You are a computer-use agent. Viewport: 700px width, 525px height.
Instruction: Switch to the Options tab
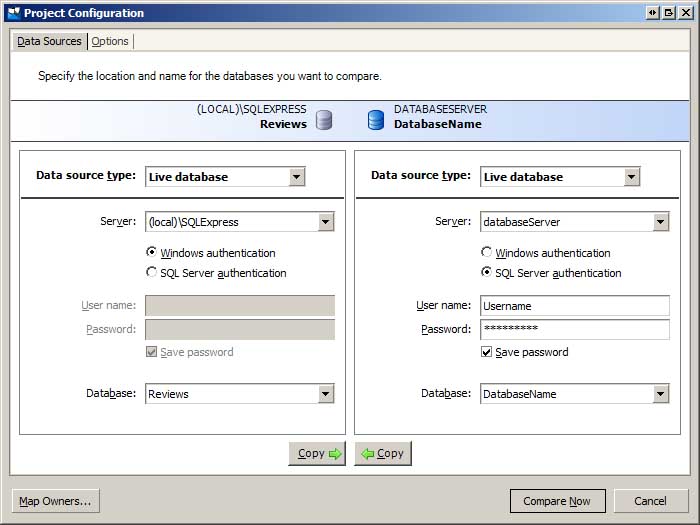point(110,41)
